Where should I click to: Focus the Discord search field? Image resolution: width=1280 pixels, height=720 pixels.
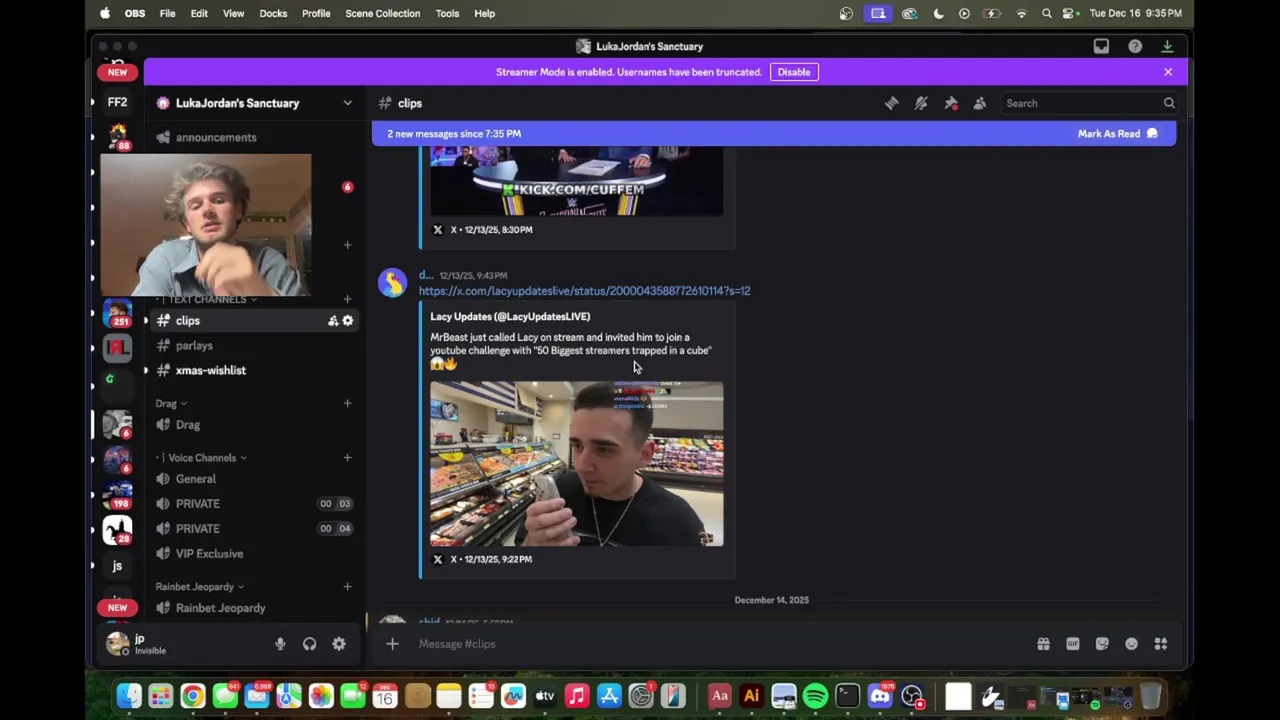coord(1090,103)
